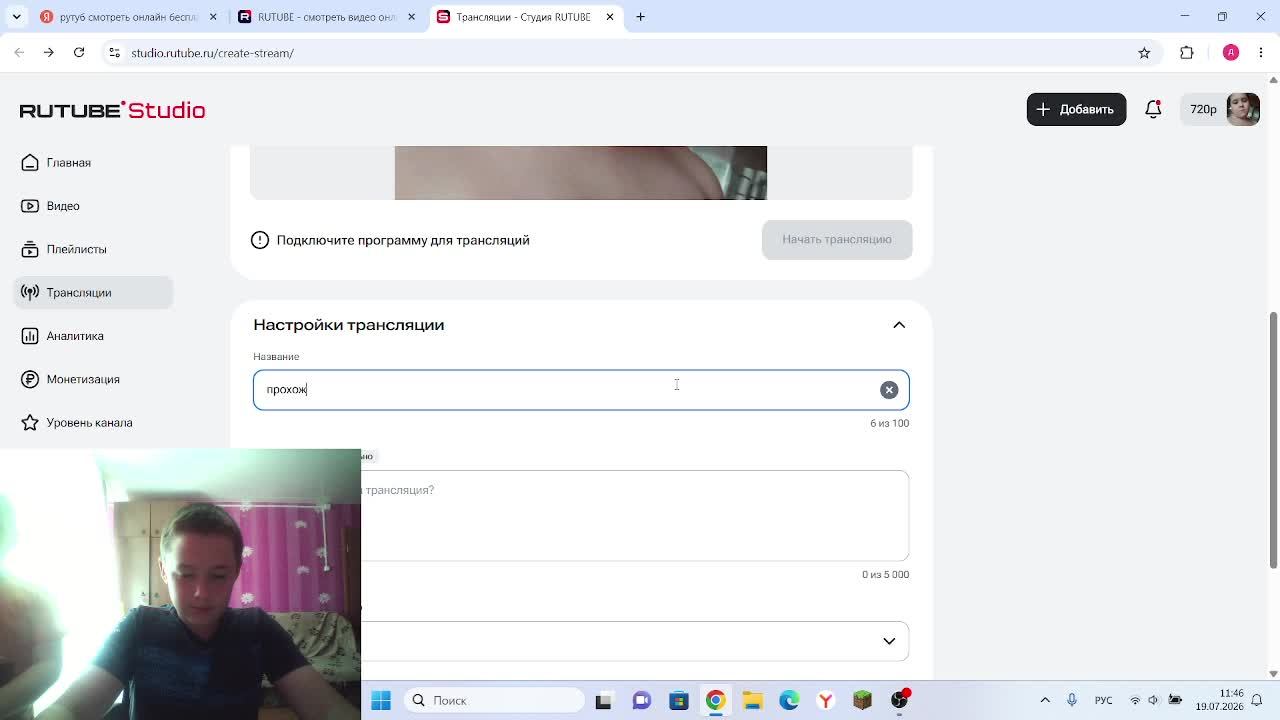Click the playlist icon beside Плейлисты
The height and width of the screenshot is (720, 1280).
30,249
